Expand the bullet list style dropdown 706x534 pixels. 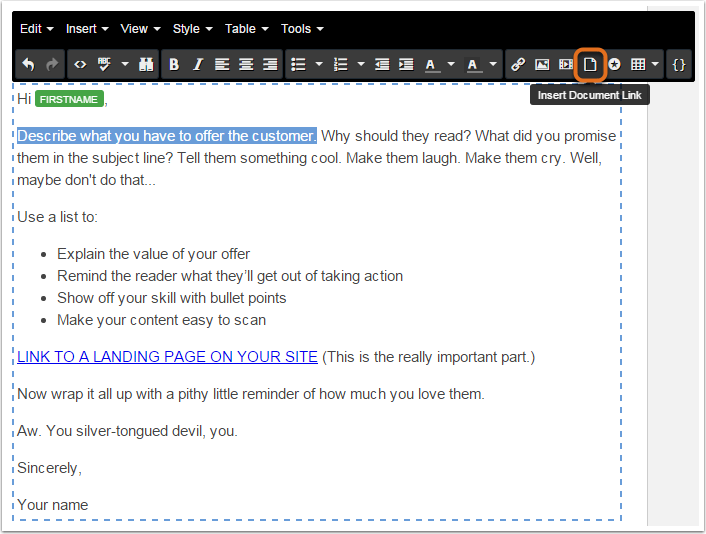[x=319, y=64]
